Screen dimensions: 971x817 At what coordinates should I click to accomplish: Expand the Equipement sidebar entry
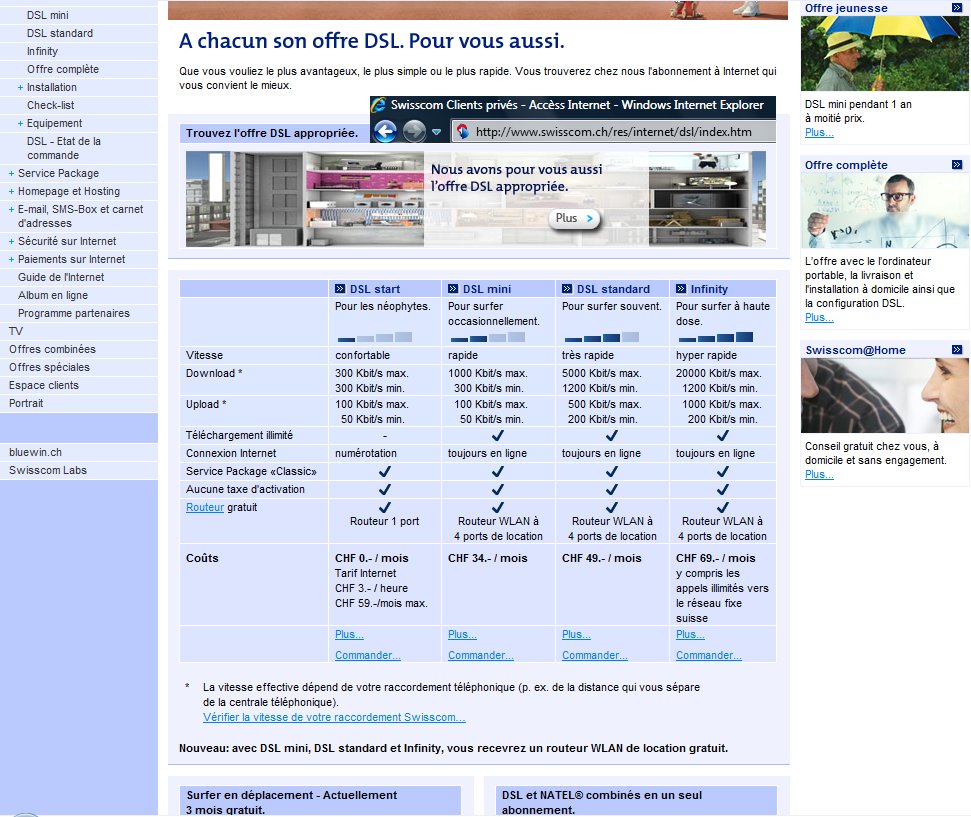(x=20, y=124)
